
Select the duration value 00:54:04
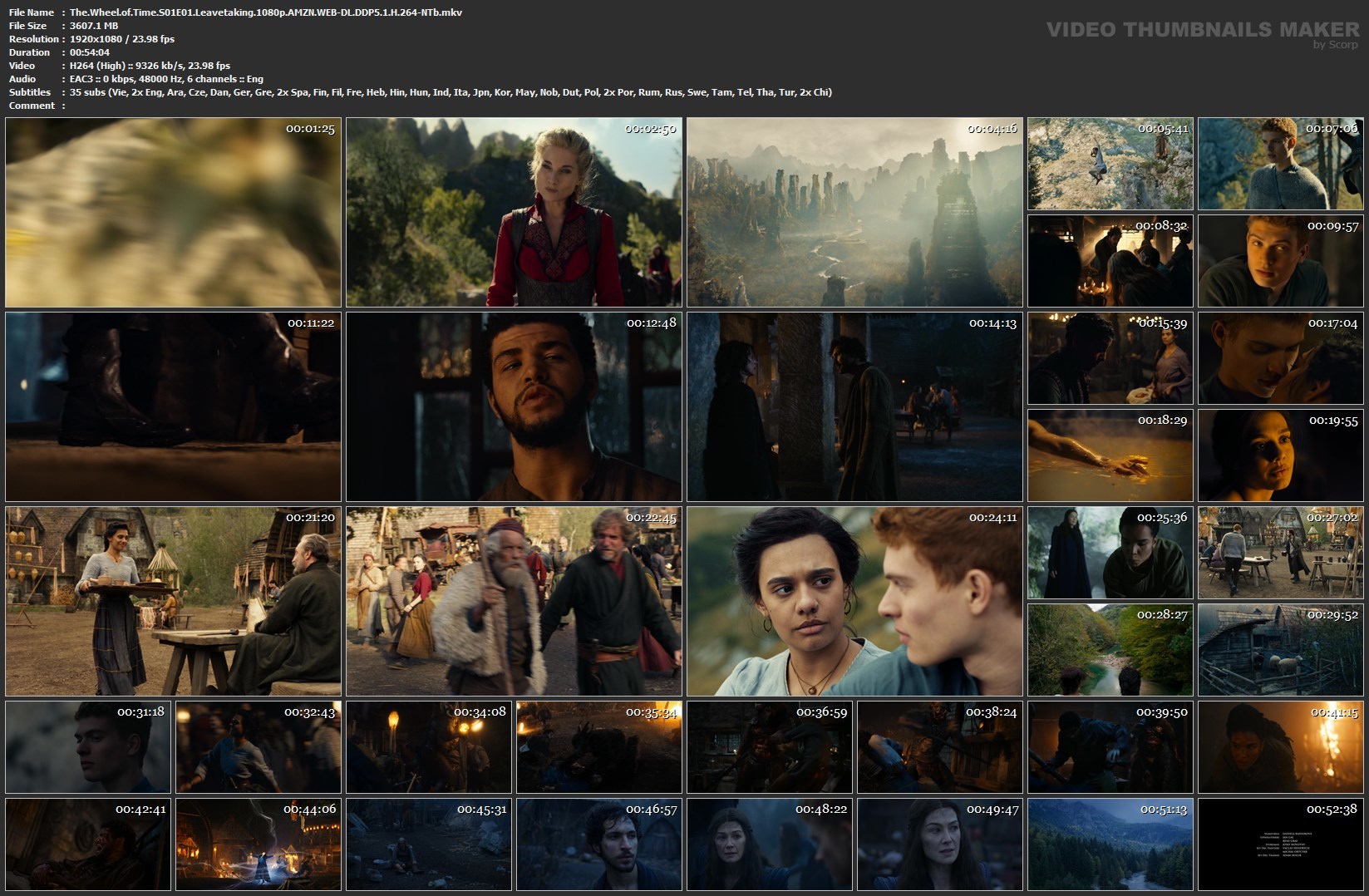(90, 52)
